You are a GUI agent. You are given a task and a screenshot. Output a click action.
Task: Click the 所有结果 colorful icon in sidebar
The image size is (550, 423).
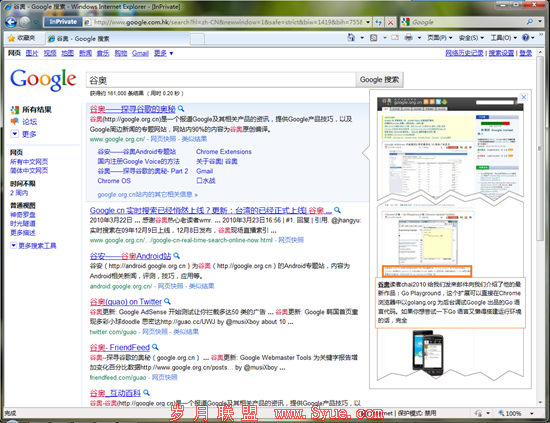[x=15, y=110]
